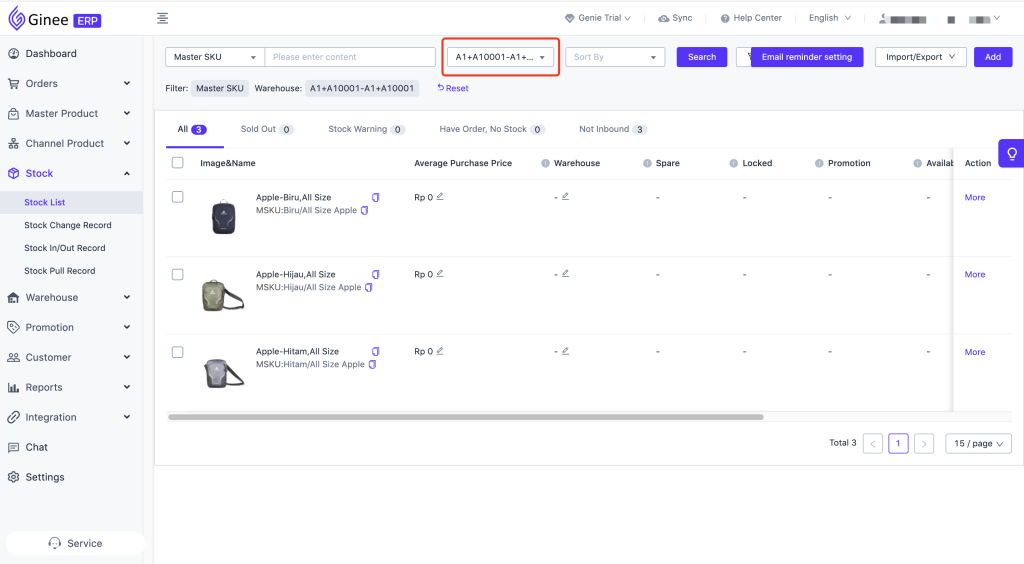Edit warehouse value for Apple-Hitam row
The image size is (1024, 564).
(566, 351)
